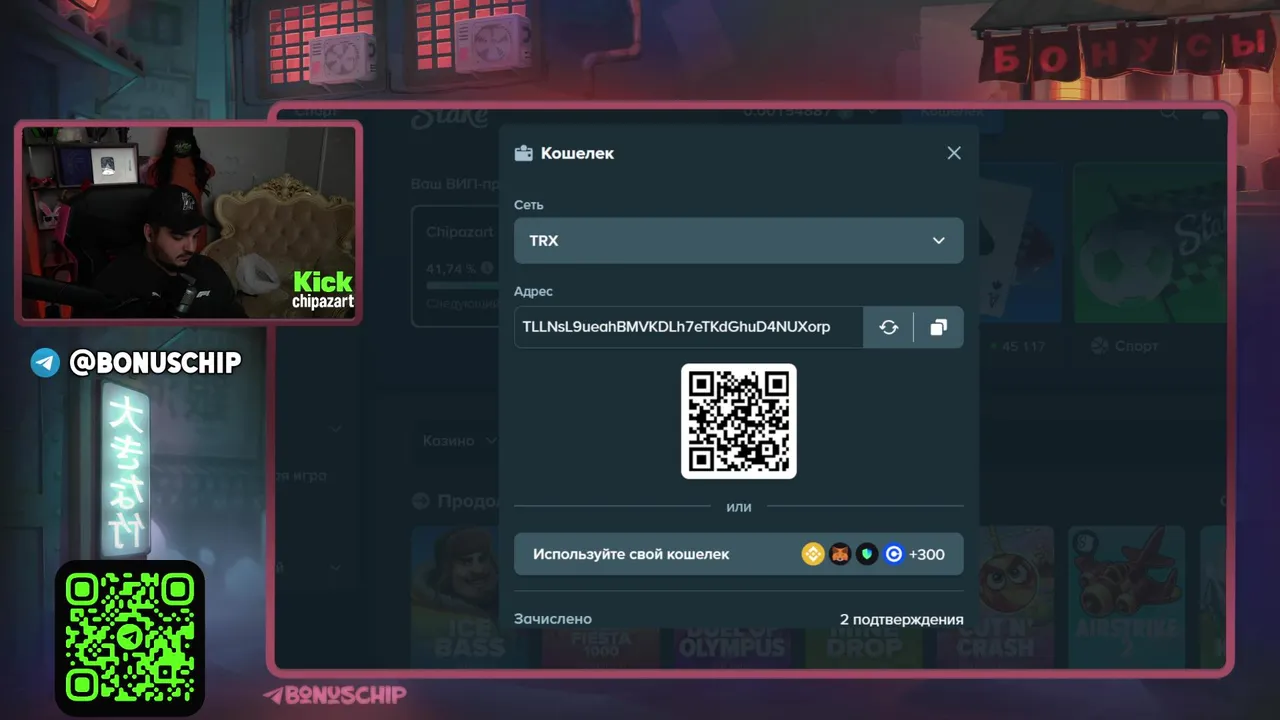Open the TRX network dropdown
The width and height of the screenshot is (1280, 720).
[739, 241]
